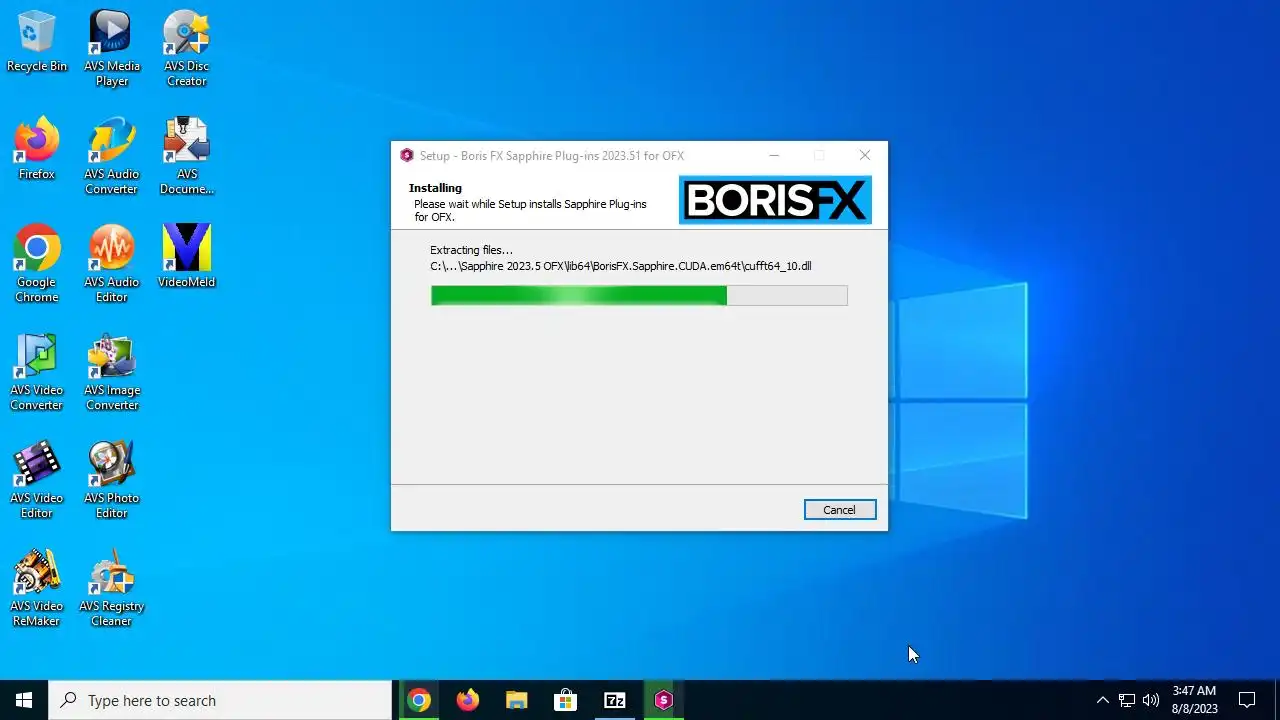This screenshot has height=720, width=1280.
Task: Select the Google Chrome desktop shortcut
Action: point(37,265)
